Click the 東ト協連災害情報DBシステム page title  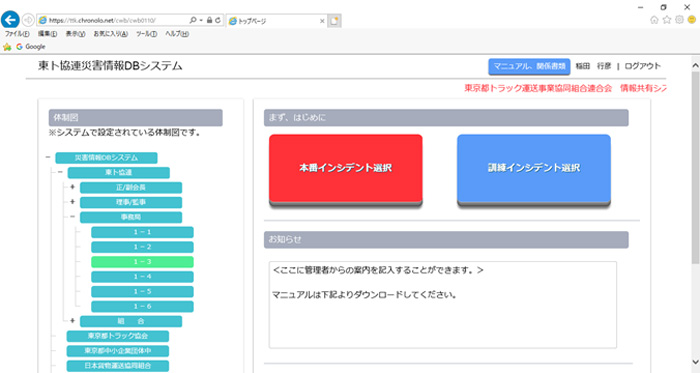tap(110, 66)
